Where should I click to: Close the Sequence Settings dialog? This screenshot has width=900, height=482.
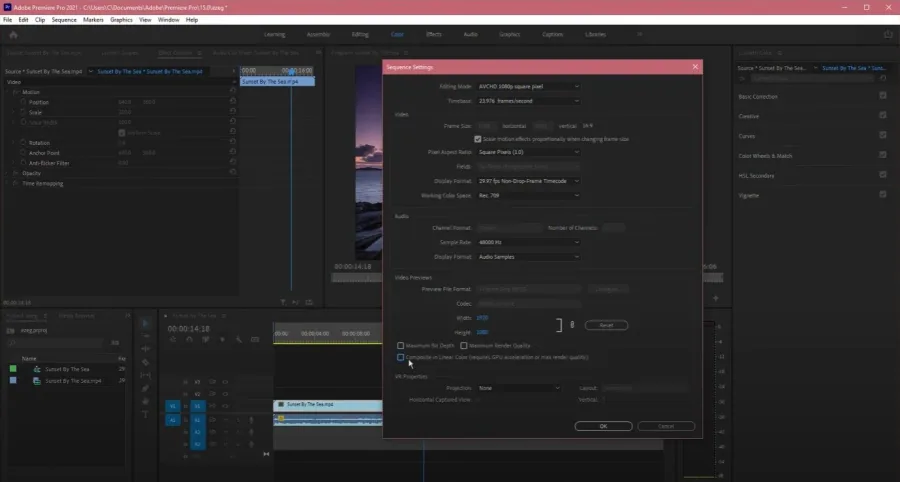tap(695, 67)
